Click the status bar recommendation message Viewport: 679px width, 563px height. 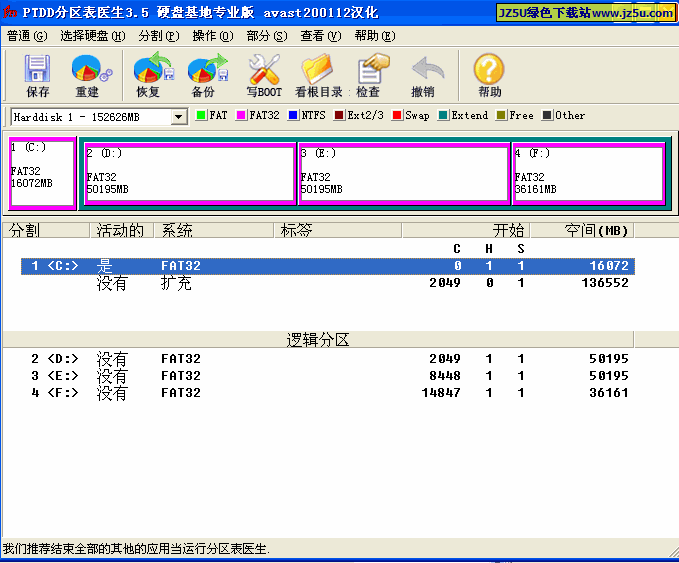click(136, 549)
